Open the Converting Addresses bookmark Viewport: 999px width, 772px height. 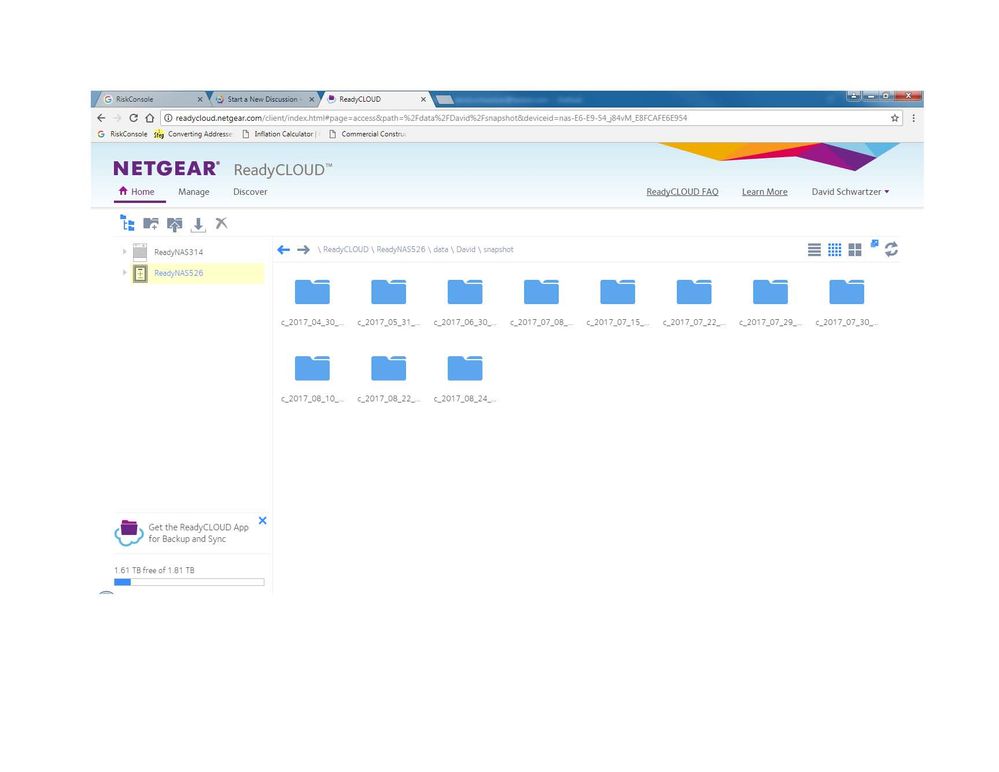point(193,134)
